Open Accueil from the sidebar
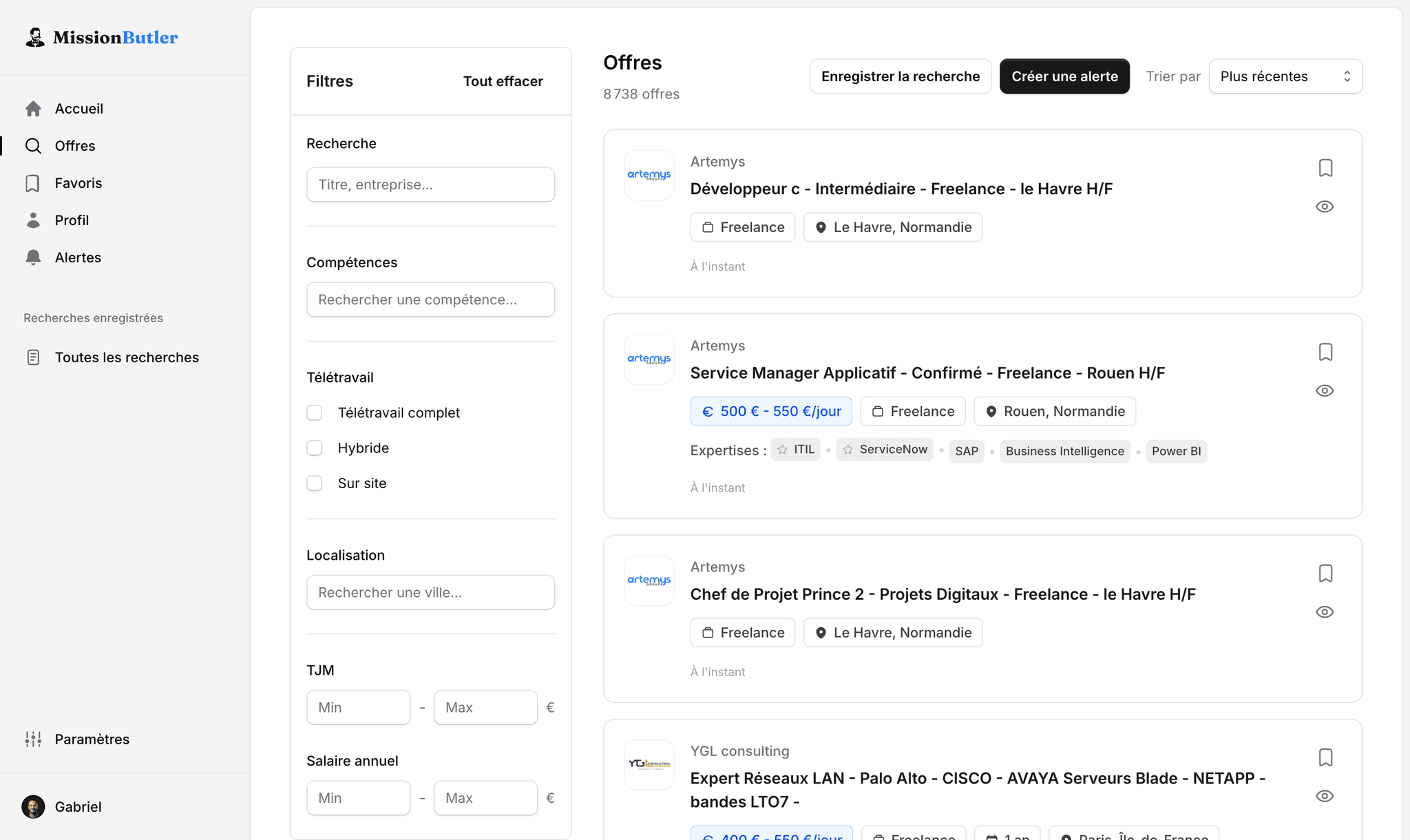 coord(78,109)
